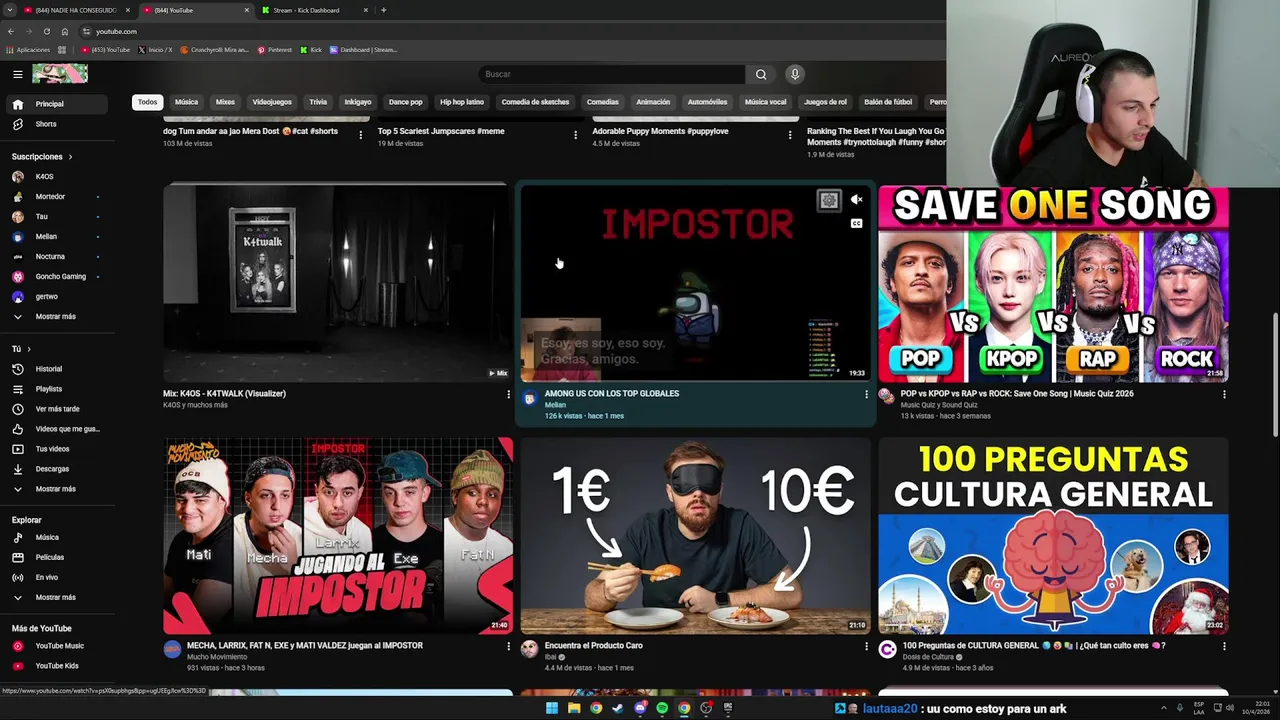
Task: Unmute the AMONG US preview video
Action: (x=856, y=200)
